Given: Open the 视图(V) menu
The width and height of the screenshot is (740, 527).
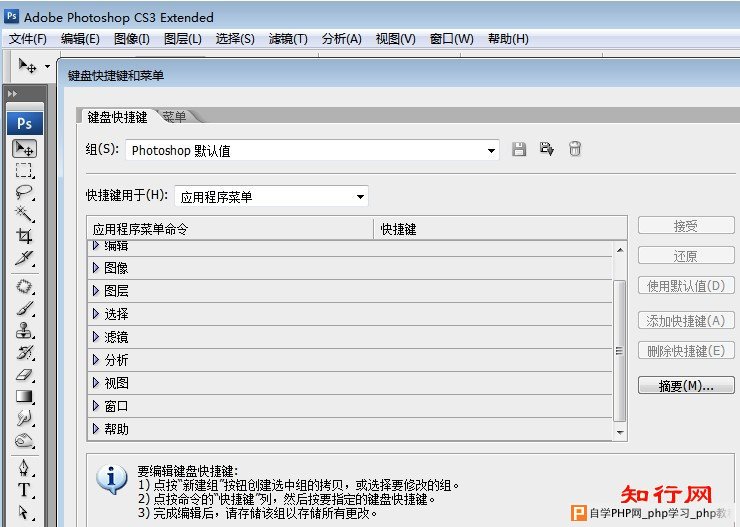Looking at the screenshot, I should click(395, 39).
